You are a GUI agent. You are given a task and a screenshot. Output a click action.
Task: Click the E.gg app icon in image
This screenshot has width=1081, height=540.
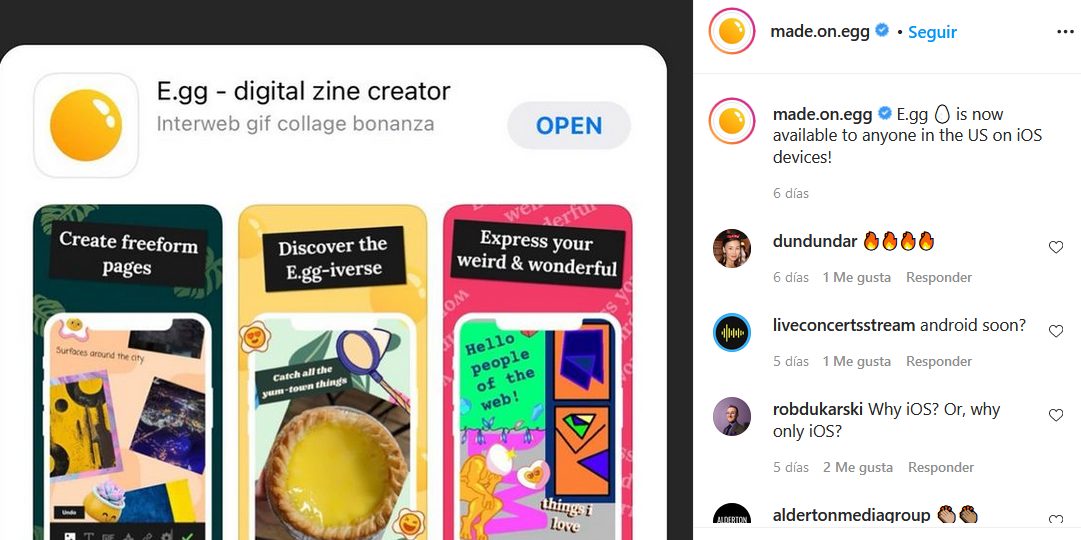click(x=86, y=126)
